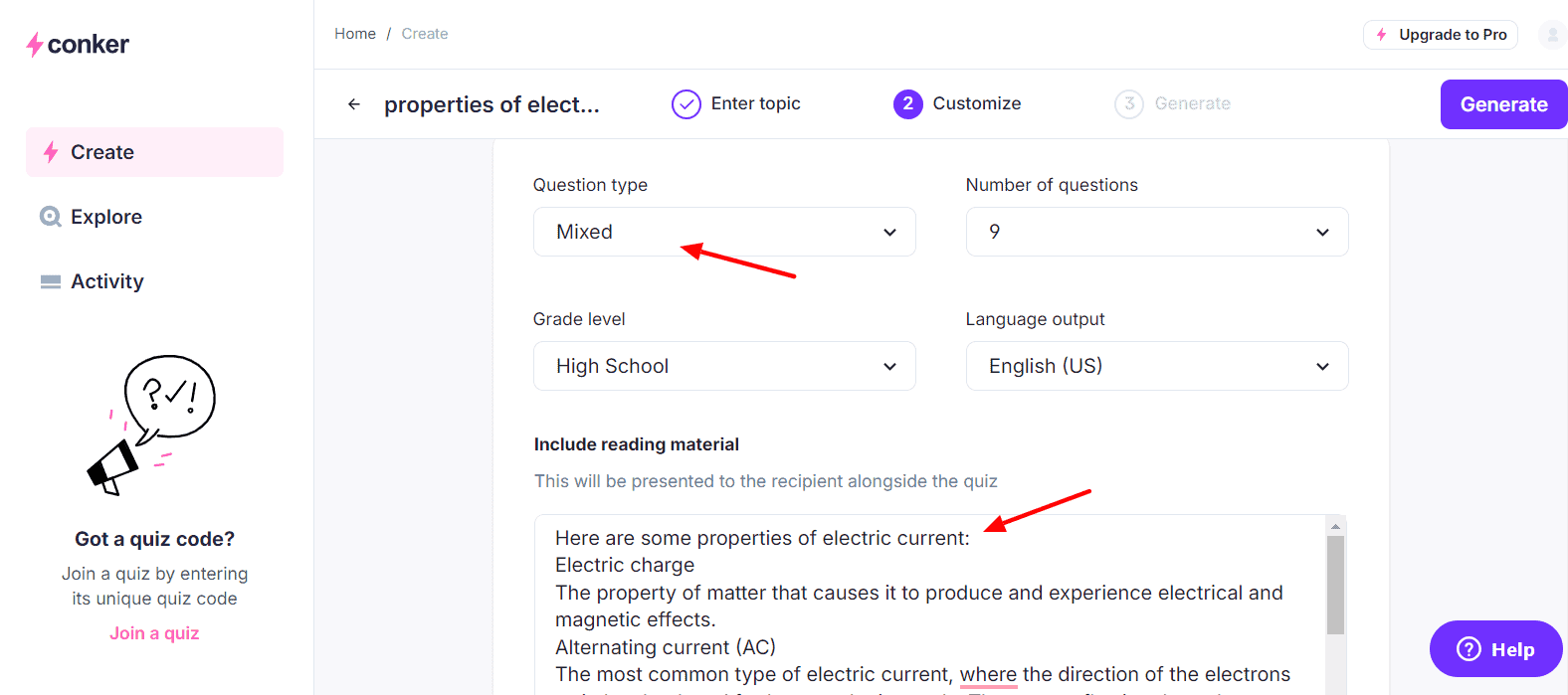This screenshot has height=695, width=1568.
Task: Click the step 3 Generate circle icon
Action: (x=1128, y=104)
